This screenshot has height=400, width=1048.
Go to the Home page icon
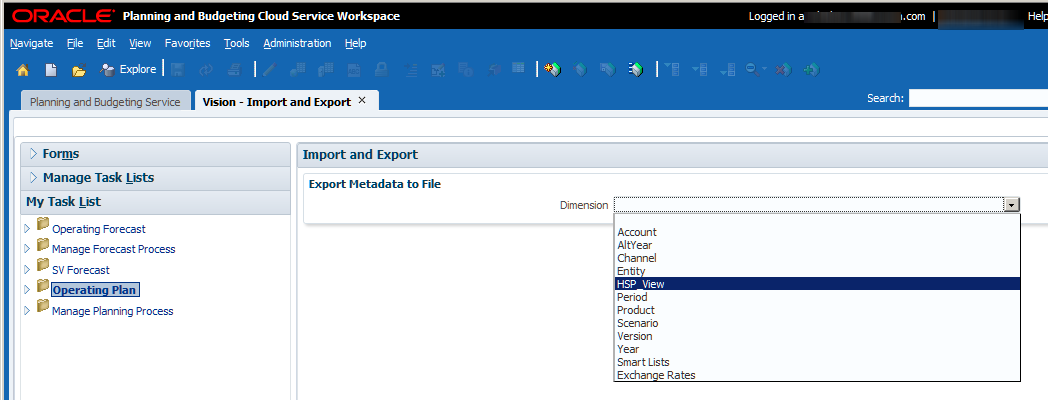pos(23,70)
